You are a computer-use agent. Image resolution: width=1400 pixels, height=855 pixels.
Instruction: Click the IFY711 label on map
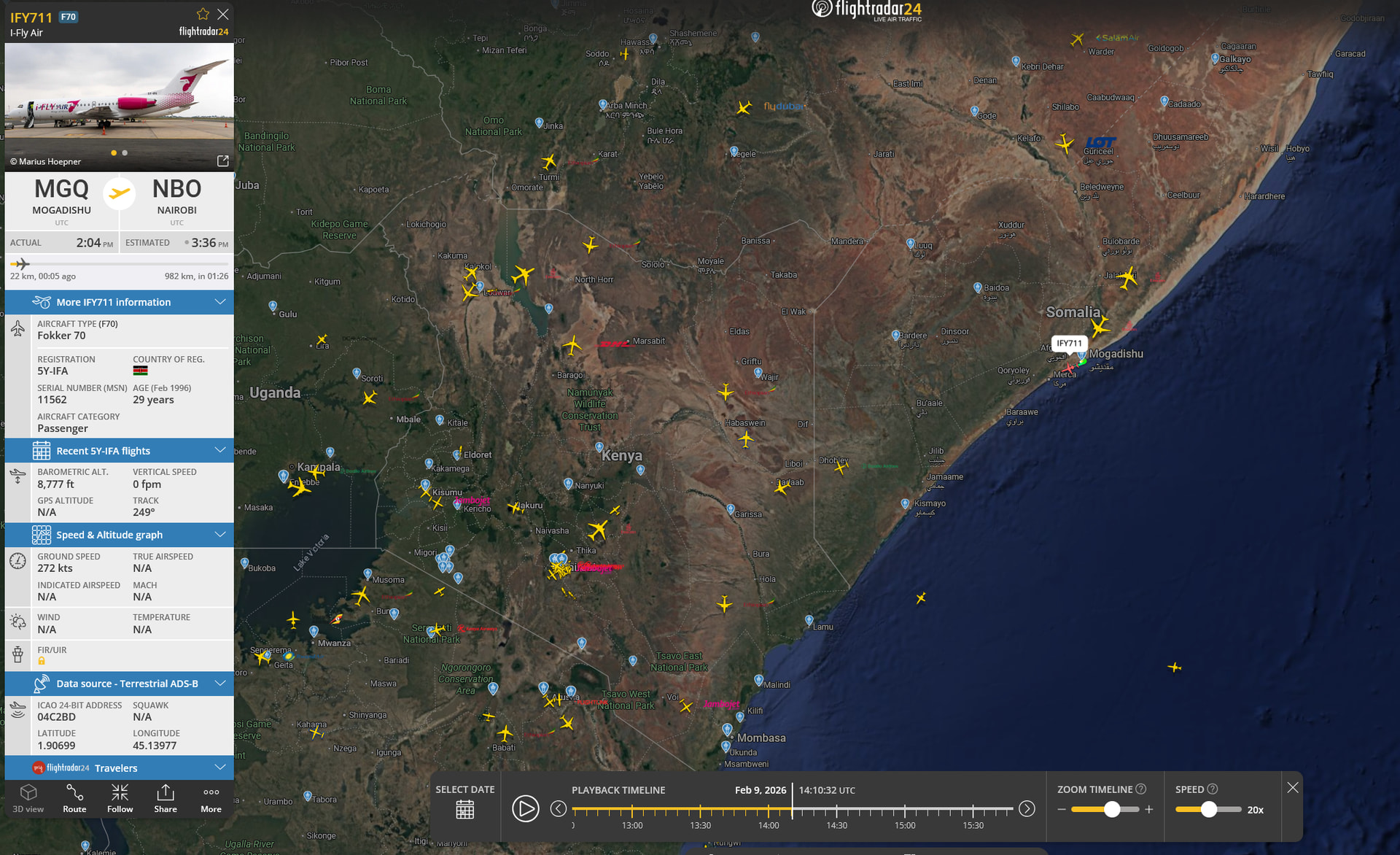[x=1070, y=344]
